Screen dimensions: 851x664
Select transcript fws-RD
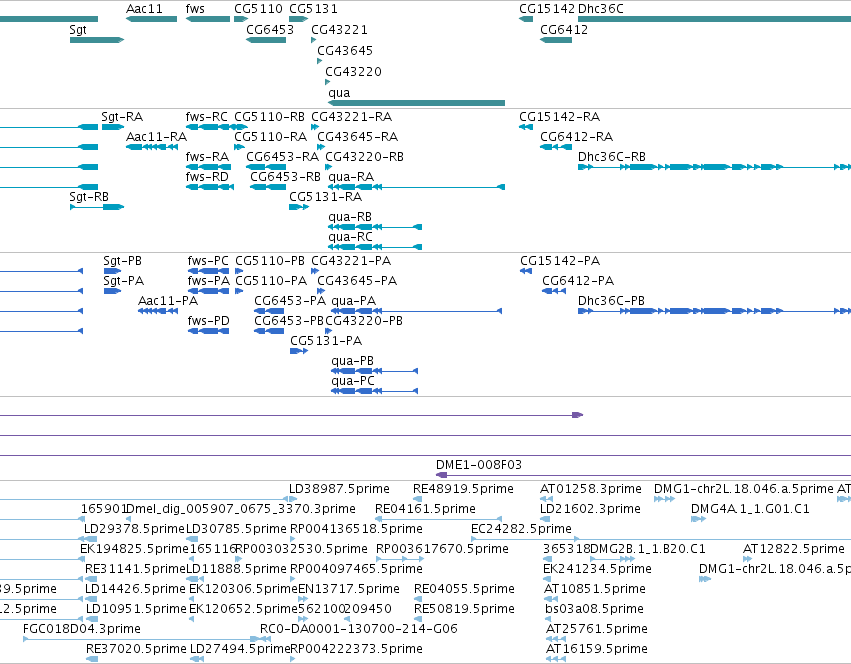coord(209,187)
